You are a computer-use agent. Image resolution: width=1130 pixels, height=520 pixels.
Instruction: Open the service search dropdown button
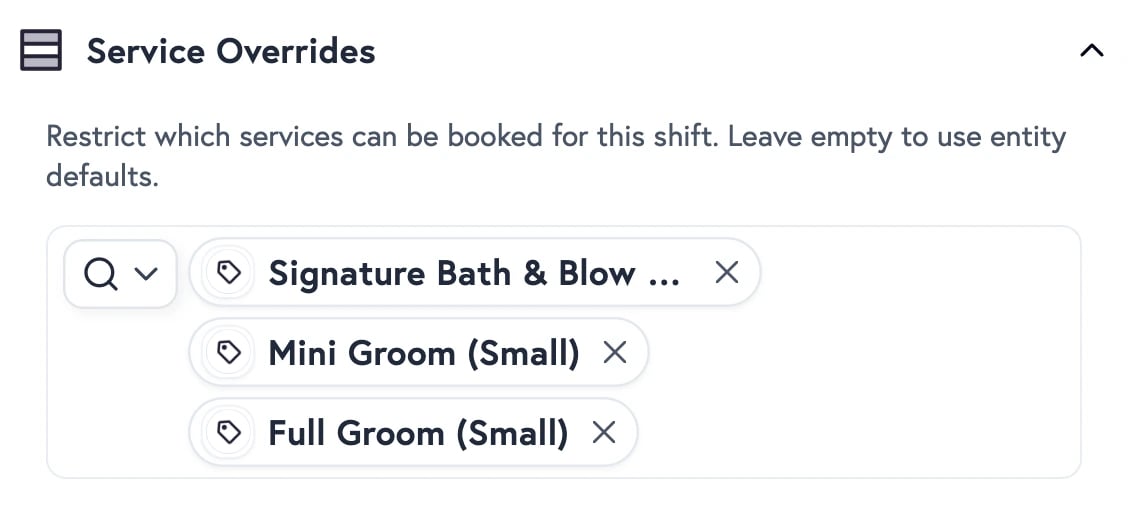121,273
